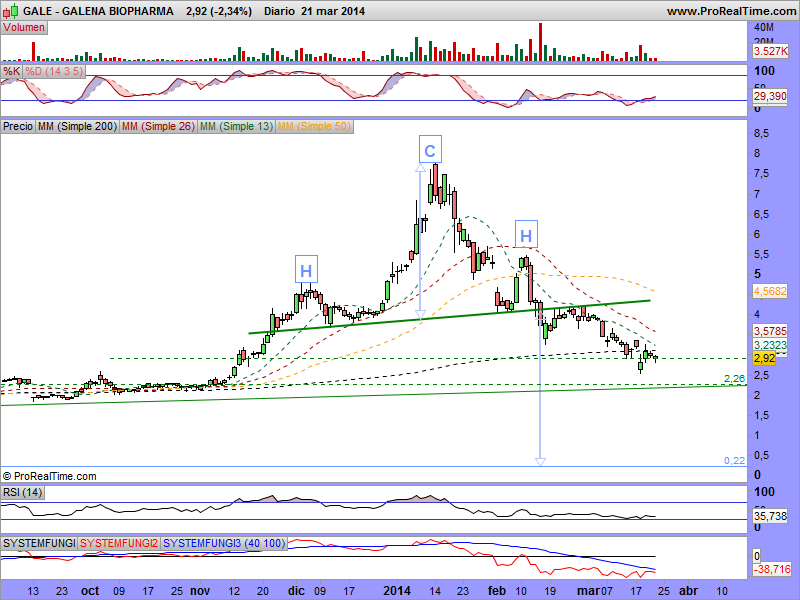
Task: Open MM (Simple 50) moving average settings
Action: click(x=314, y=126)
